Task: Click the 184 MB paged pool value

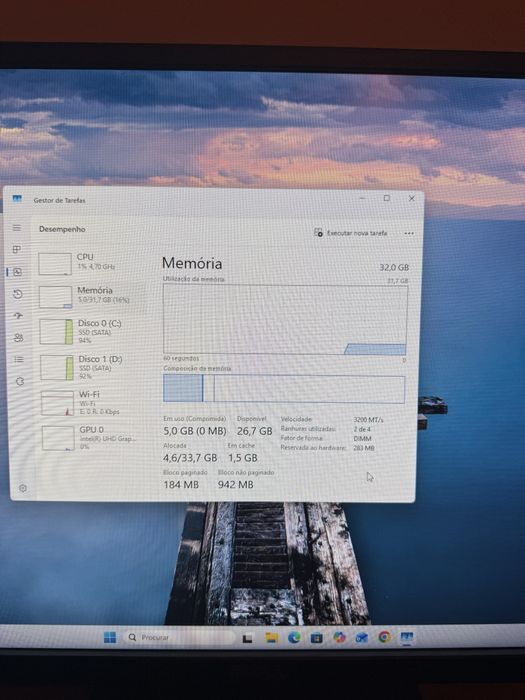Action: (181, 484)
